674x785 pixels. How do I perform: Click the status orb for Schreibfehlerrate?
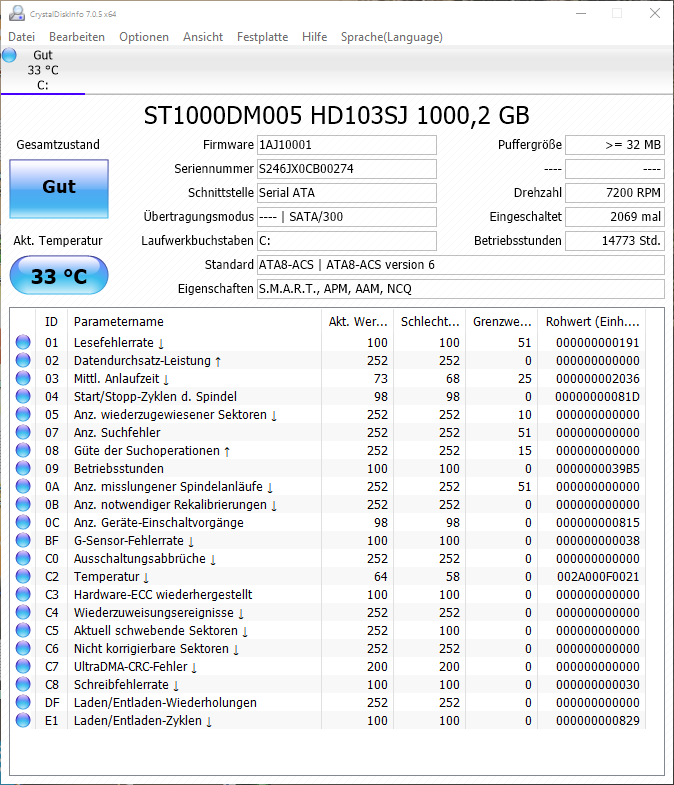(23, 684)
